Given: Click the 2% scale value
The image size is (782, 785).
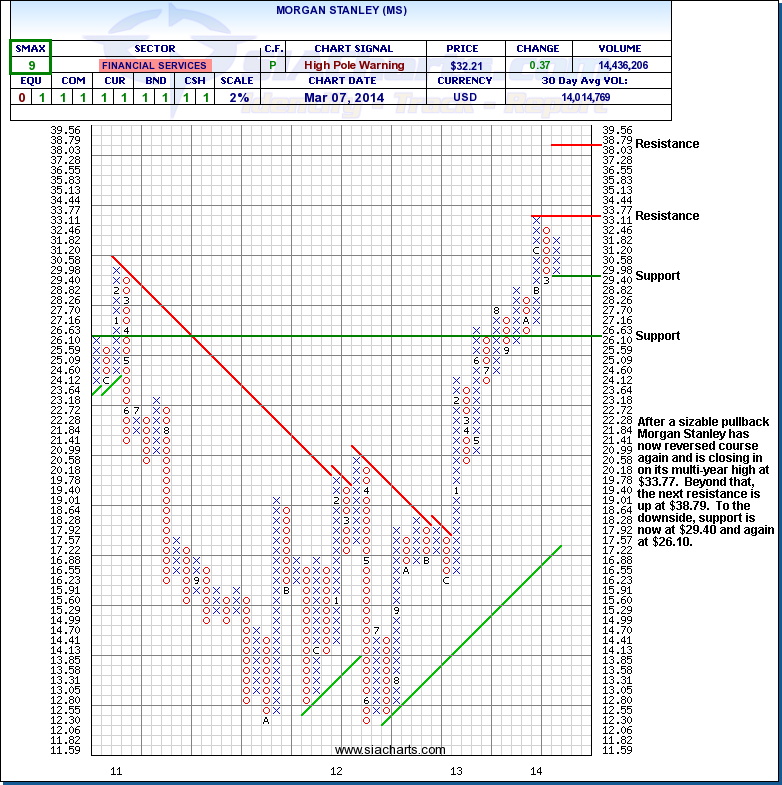Looking at the screenshot, I should click(237, 97).
